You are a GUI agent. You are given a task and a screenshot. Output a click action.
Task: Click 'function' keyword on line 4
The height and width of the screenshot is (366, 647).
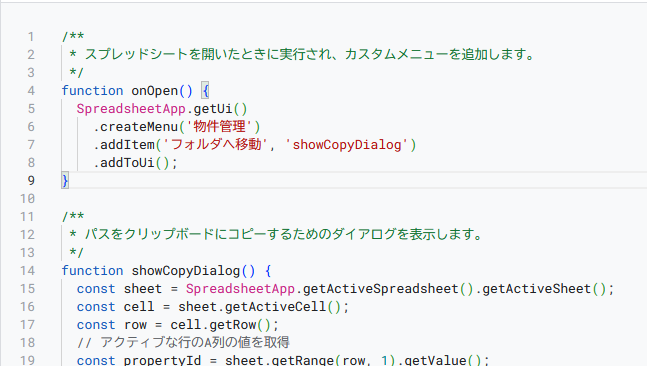[92, 91]
